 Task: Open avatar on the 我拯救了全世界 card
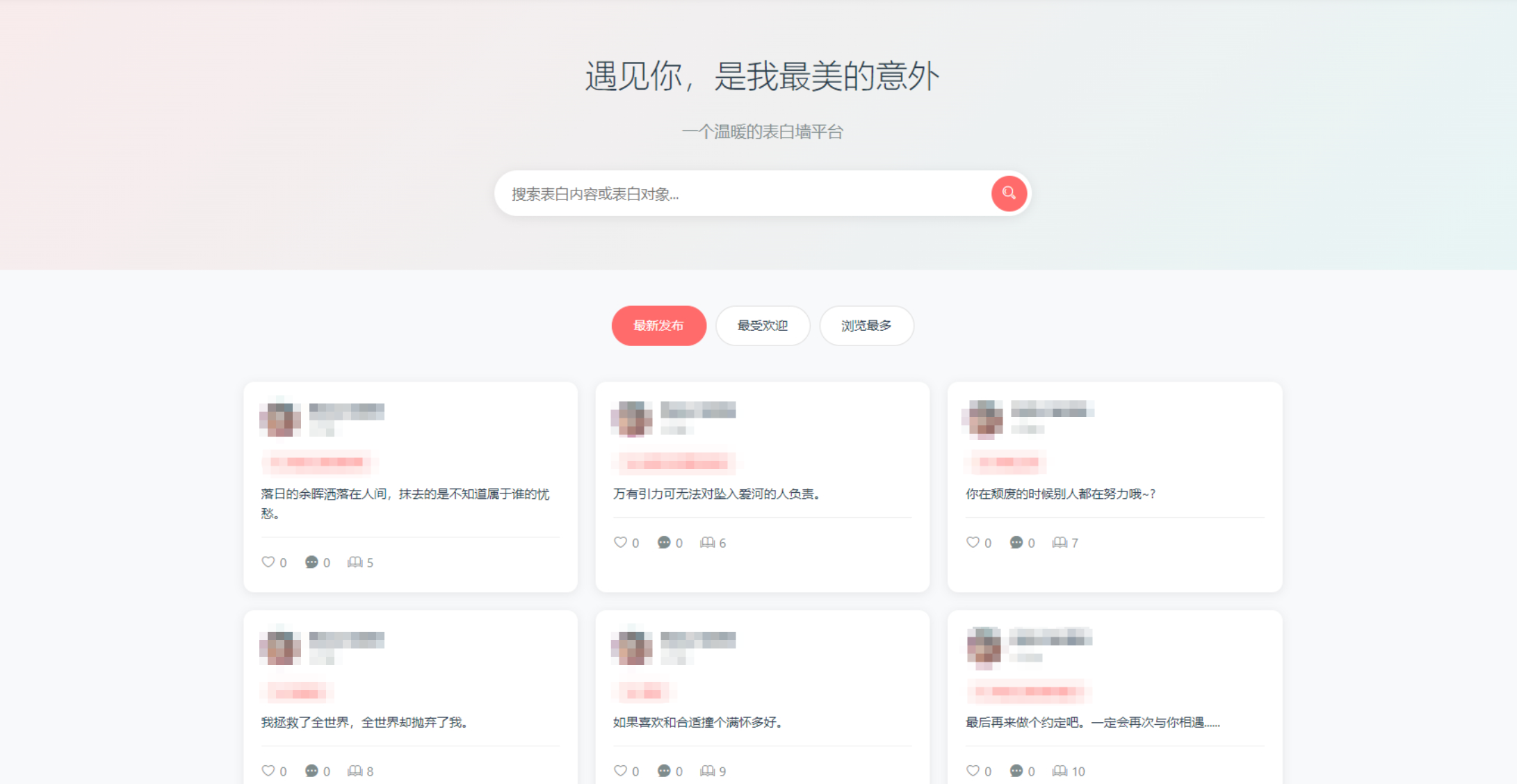pos(280,647)
